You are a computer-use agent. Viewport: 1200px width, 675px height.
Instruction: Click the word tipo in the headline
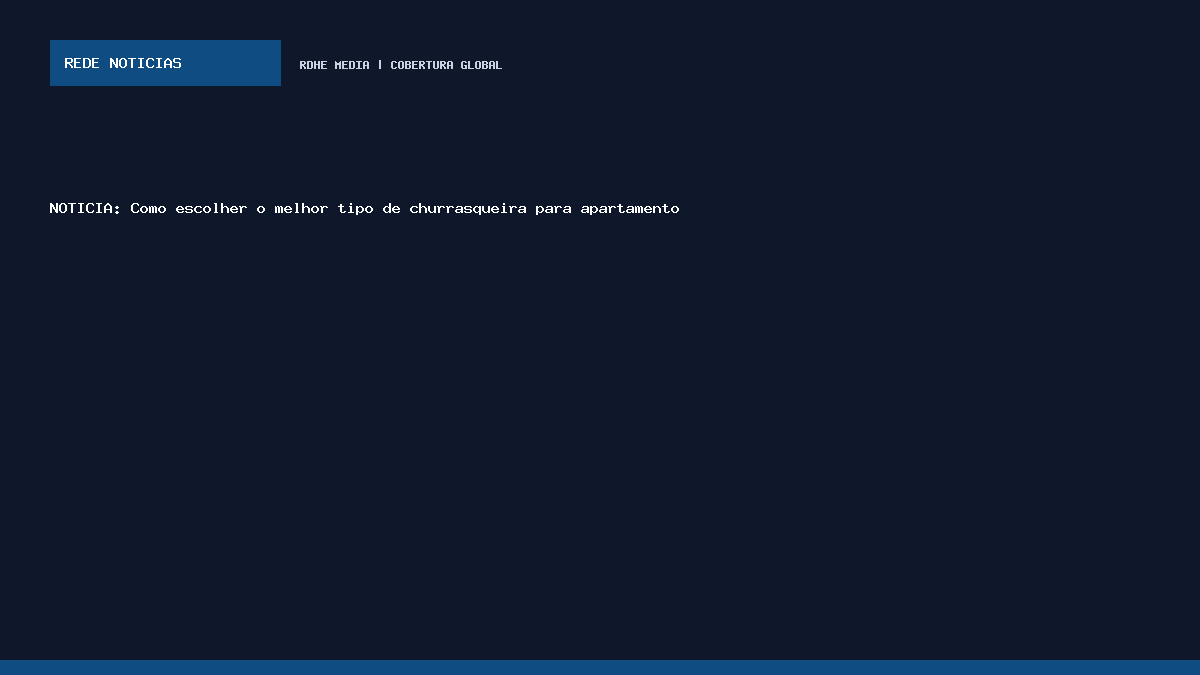pyautogui.click(x=355, y=208)
